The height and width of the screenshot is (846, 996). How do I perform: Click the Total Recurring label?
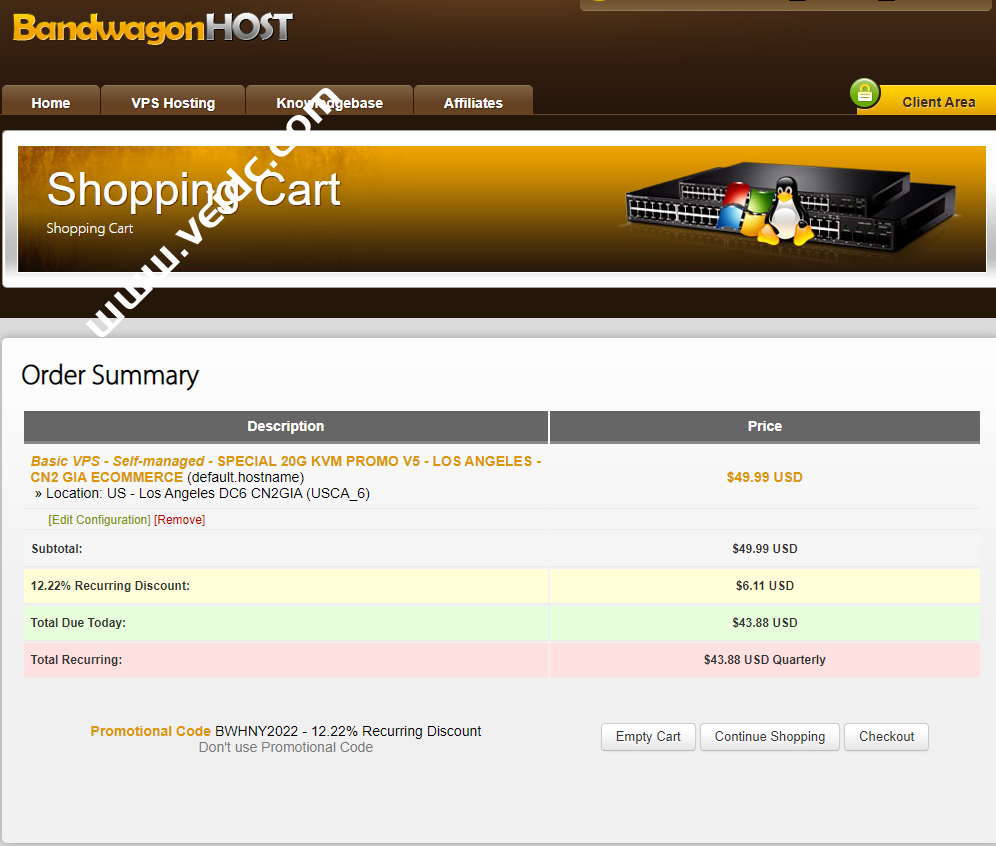[76, 659]
